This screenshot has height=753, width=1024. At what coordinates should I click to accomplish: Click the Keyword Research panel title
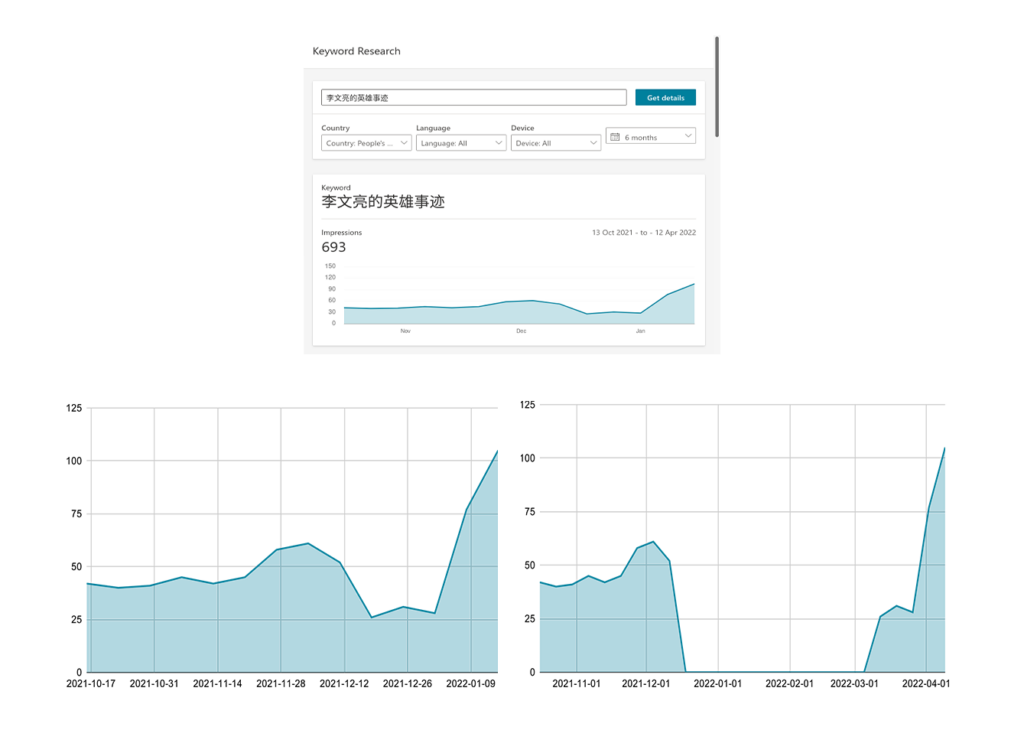click(x=355, y=51)
